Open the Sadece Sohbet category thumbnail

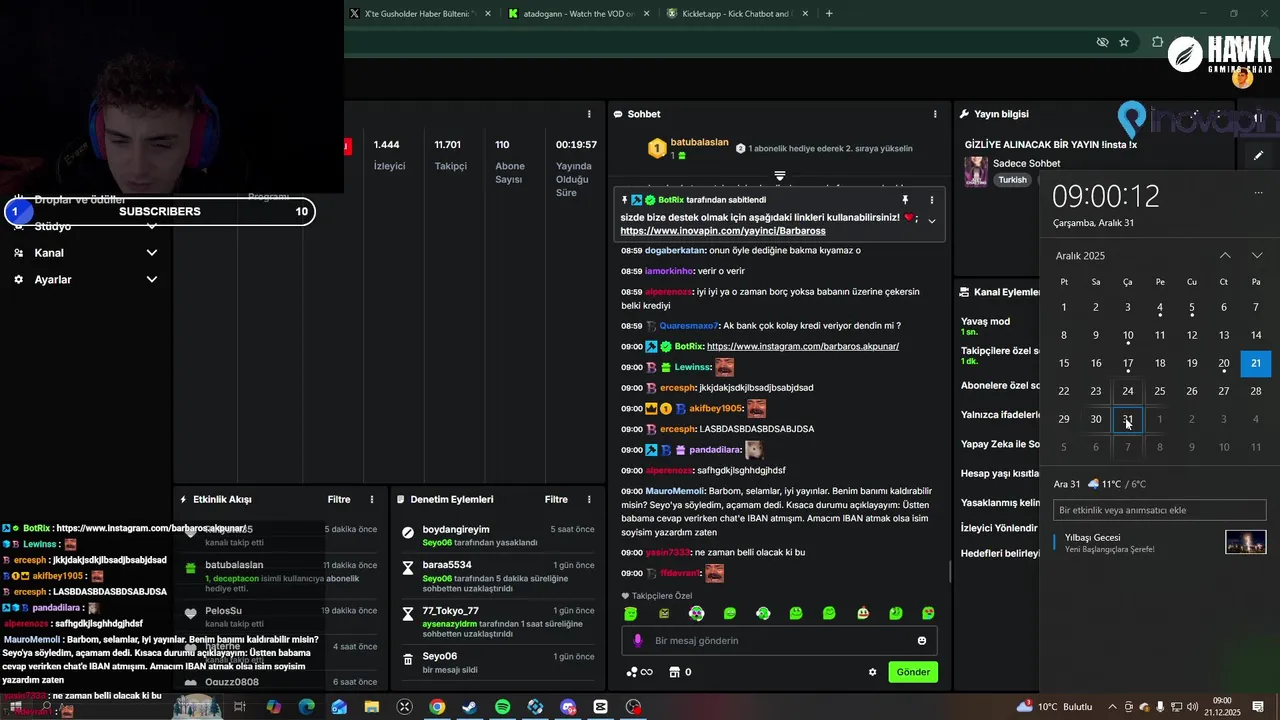point(976,171)
